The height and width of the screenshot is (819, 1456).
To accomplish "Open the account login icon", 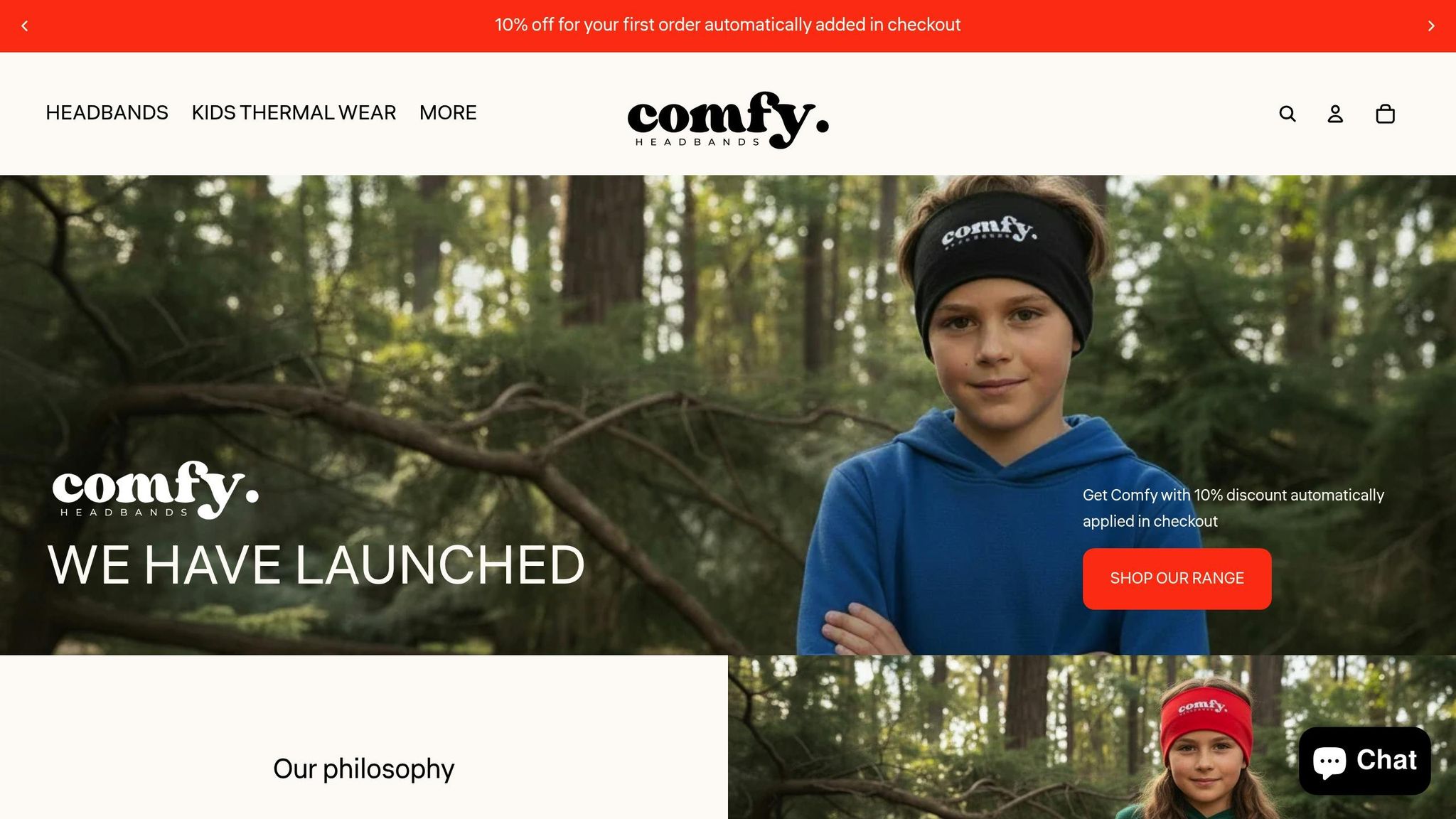I will click(1335, 114).
